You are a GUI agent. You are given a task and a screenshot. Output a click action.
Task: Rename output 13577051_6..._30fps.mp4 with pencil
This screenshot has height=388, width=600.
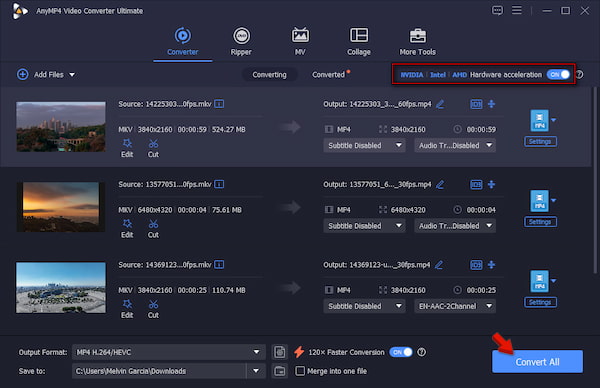pyautogui.click(x=440, y=184)
